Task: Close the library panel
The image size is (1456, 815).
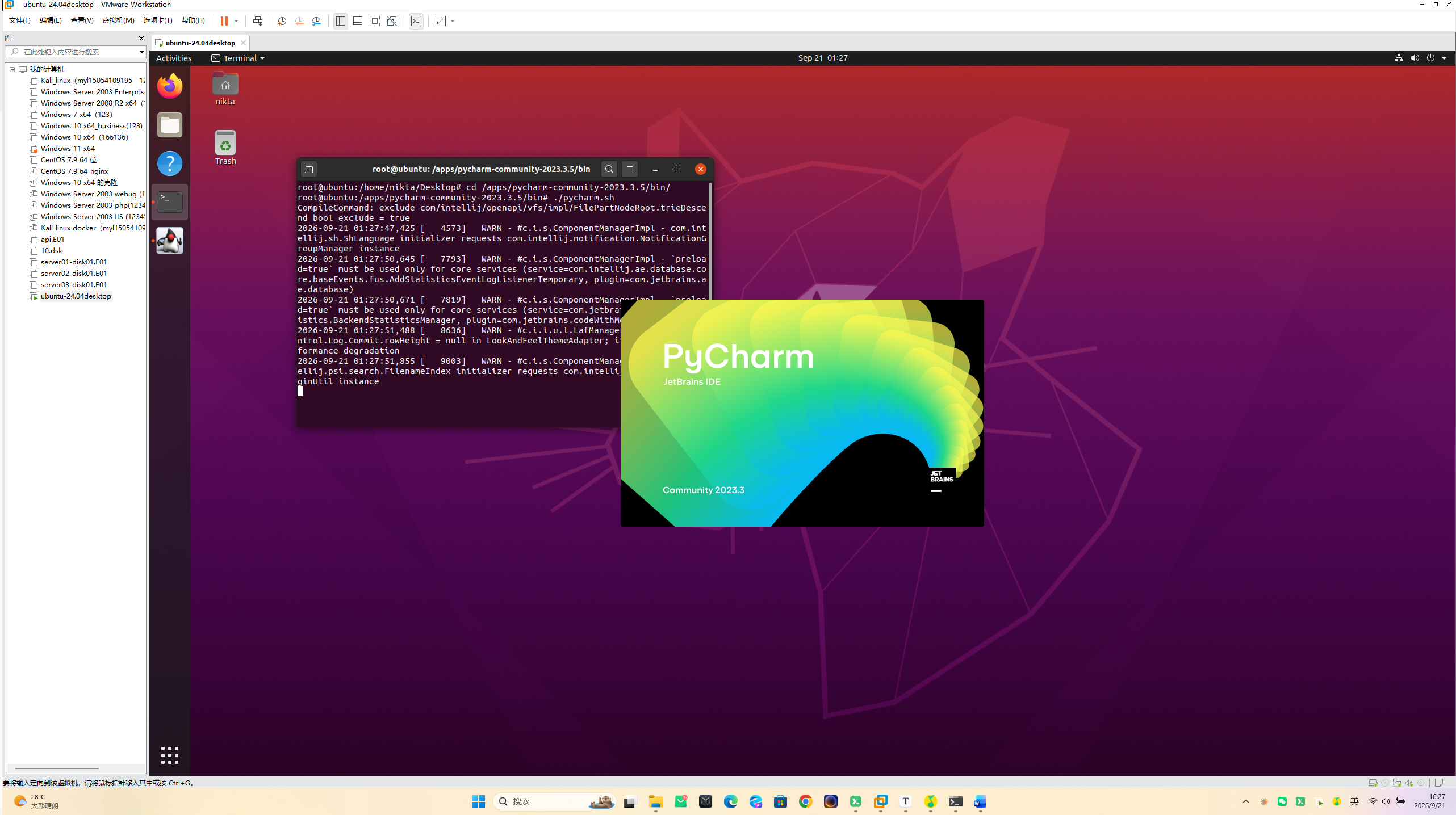Action: [x=141, y=39]
